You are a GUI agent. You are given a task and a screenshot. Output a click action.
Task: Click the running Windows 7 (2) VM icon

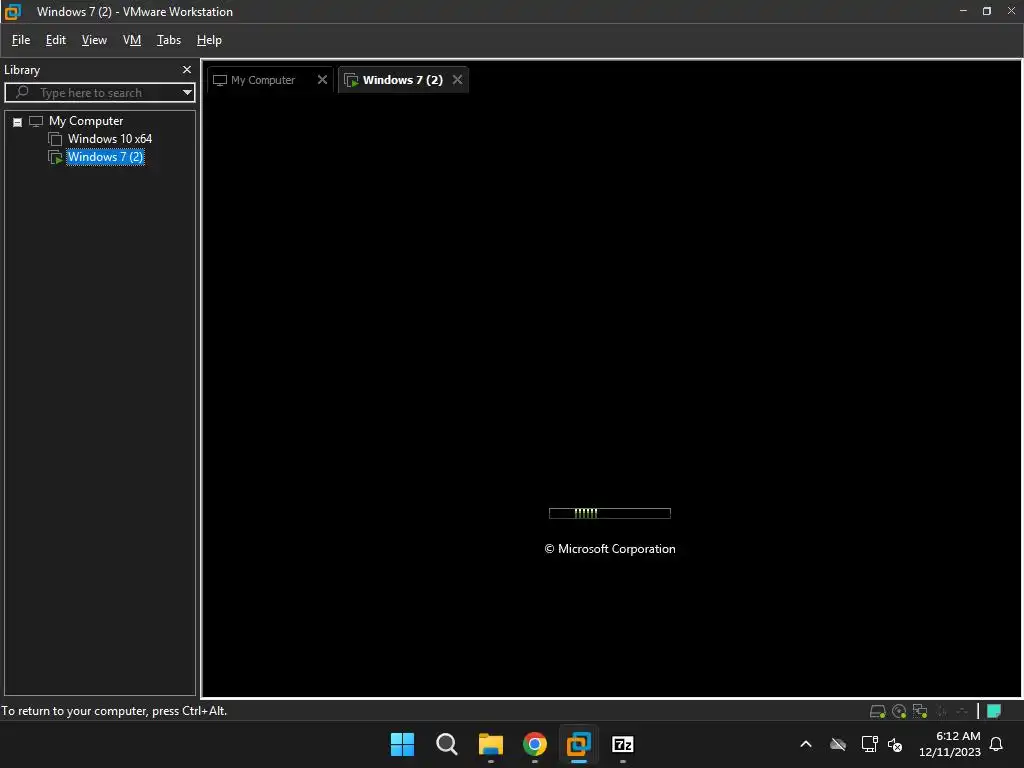56,157
